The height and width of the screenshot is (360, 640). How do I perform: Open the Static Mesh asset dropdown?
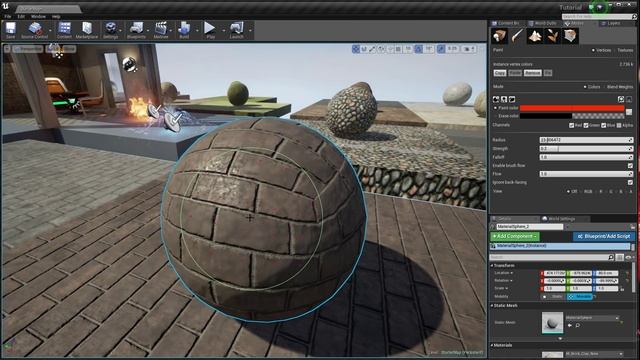coord(592,318)
